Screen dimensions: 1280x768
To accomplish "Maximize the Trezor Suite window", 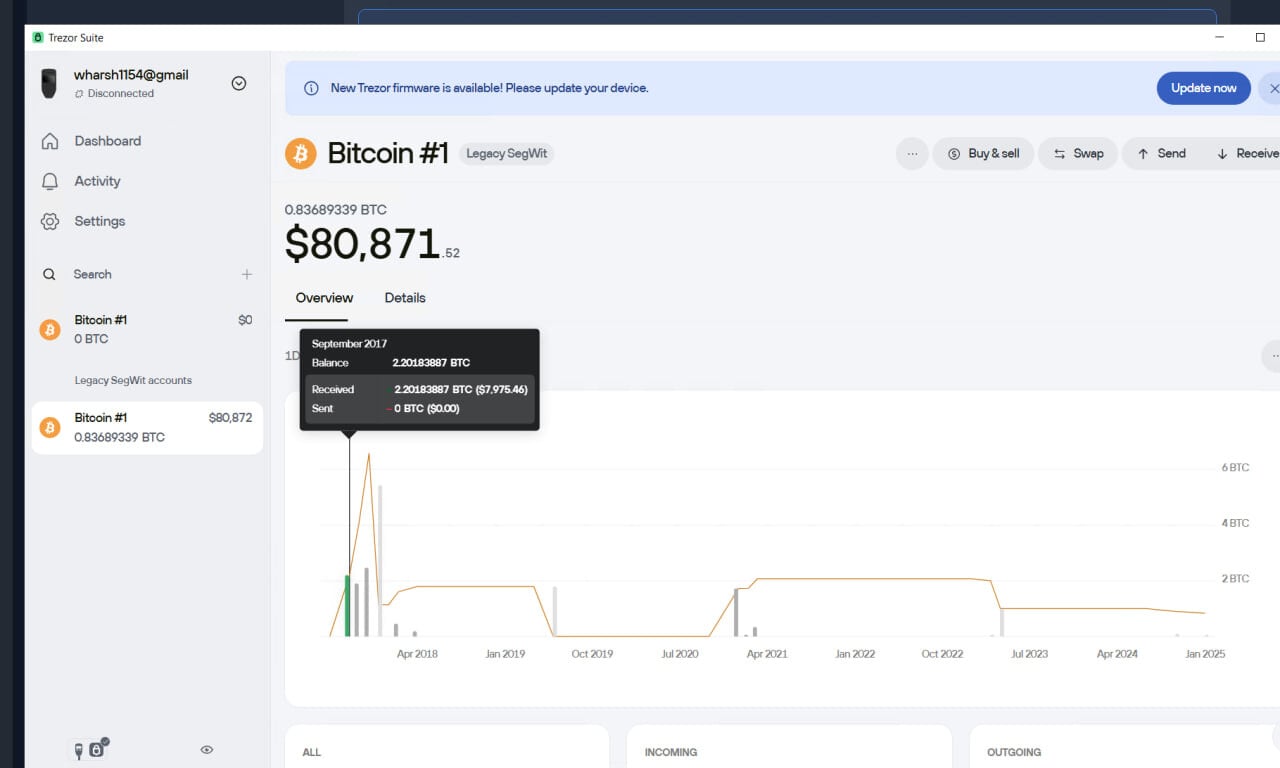I will point(1260,37).
